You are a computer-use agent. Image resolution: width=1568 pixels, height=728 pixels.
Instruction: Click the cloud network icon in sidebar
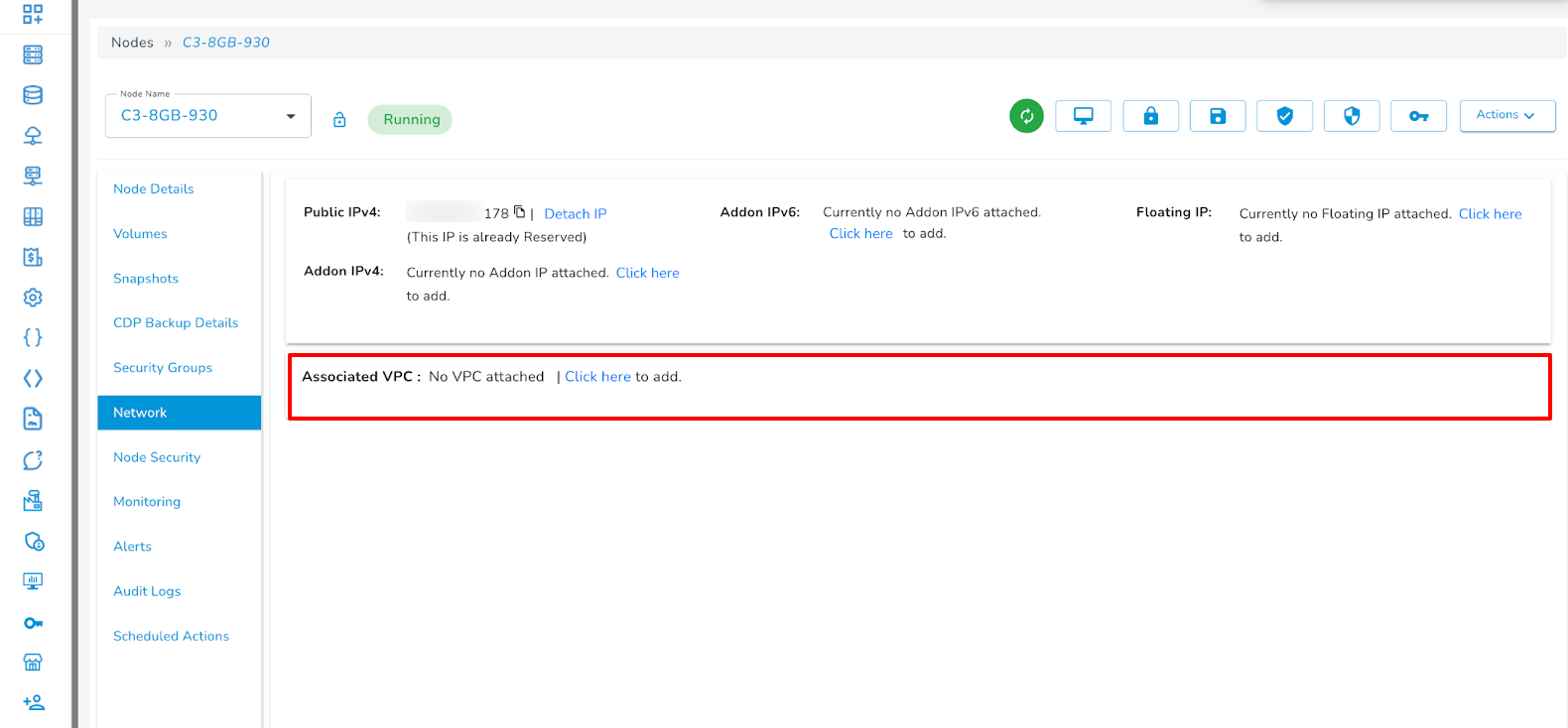click(x=33, y=136)
